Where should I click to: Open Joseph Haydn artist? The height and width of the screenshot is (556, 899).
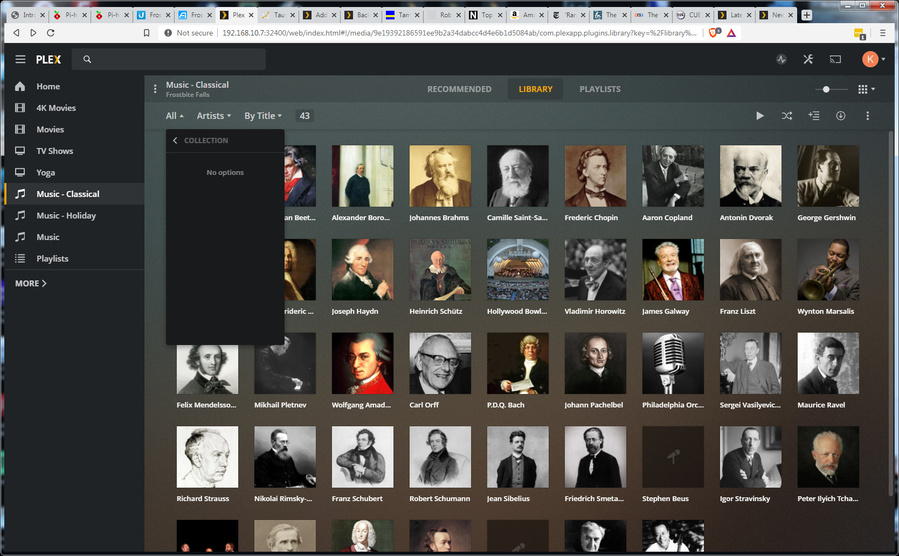click(x=362, y=269)
